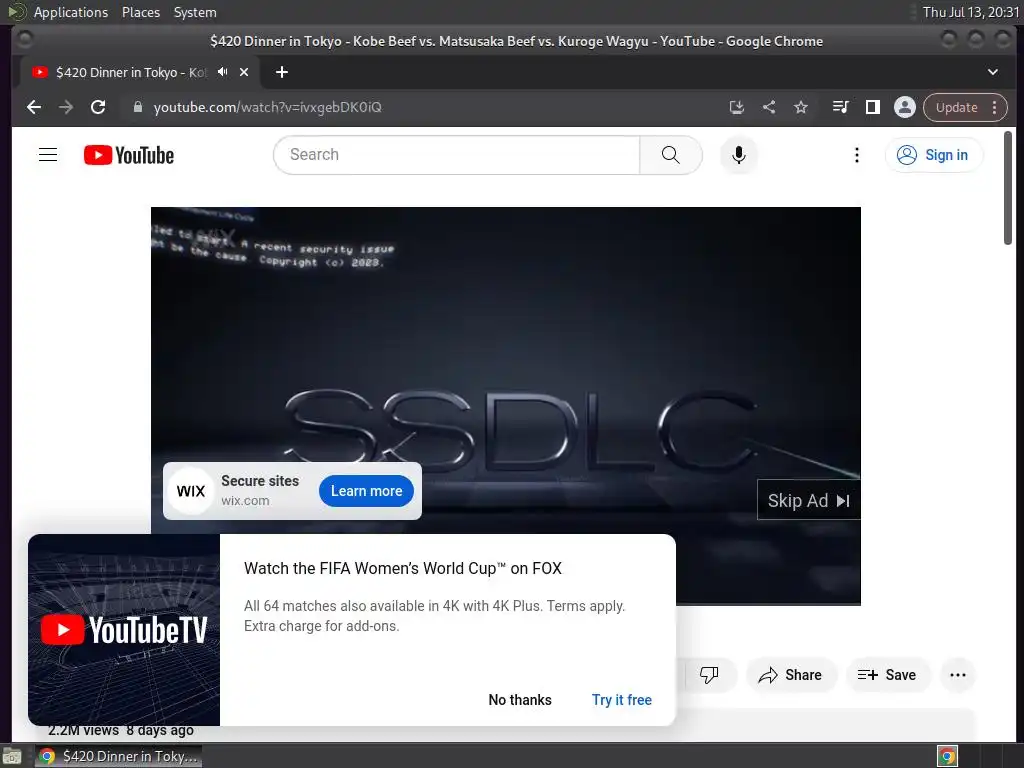Go back to the previous page
The height and width of the screenshot is (768, 1024).
click(x=34, y=107)
